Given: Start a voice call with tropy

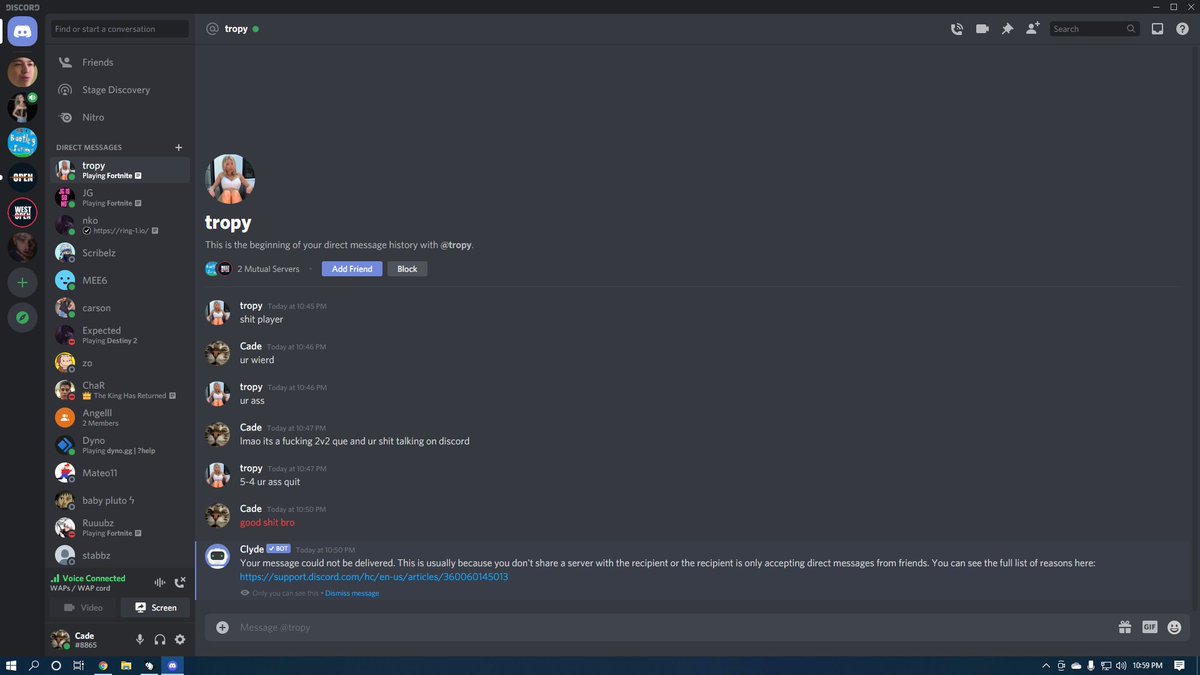Looking at the screenshot, I should tap(956, 29).
